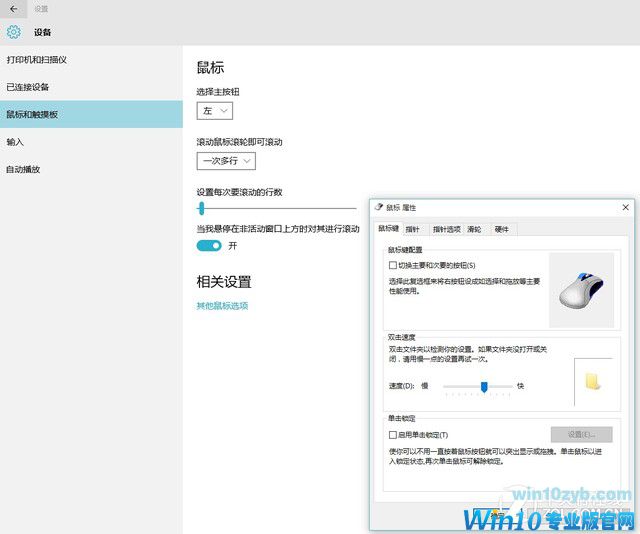Open the 其他鼠标选项 link
The width and height of the screenshot is (640, 534).
[222, 306]
